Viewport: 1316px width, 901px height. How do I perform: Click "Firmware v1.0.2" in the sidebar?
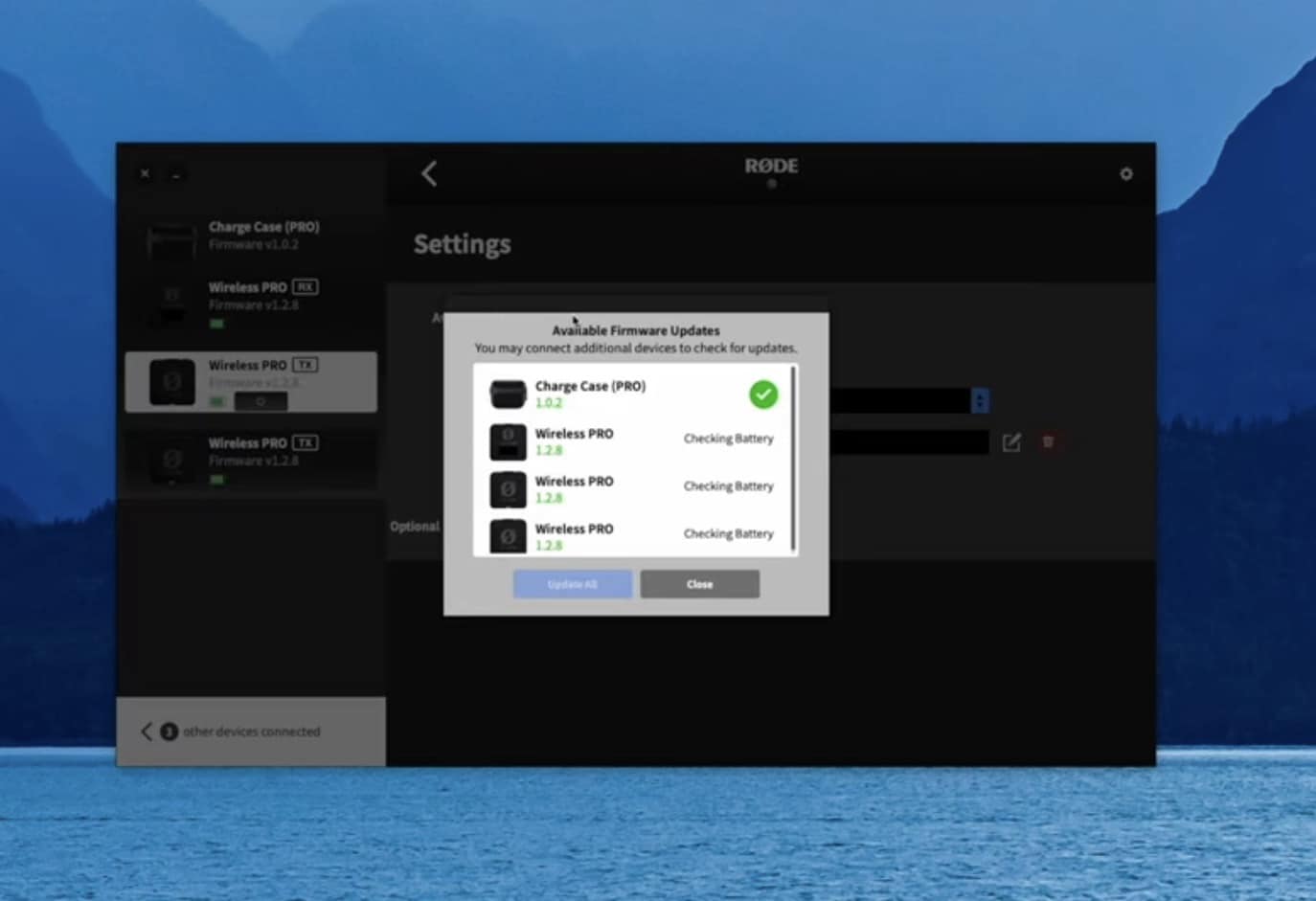pos(254,244)
